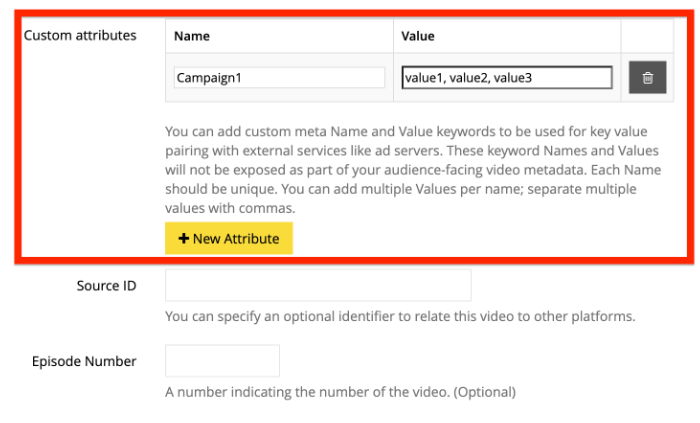
Task: Place cursor on value1 text in Value field
Action: point(424,78)
